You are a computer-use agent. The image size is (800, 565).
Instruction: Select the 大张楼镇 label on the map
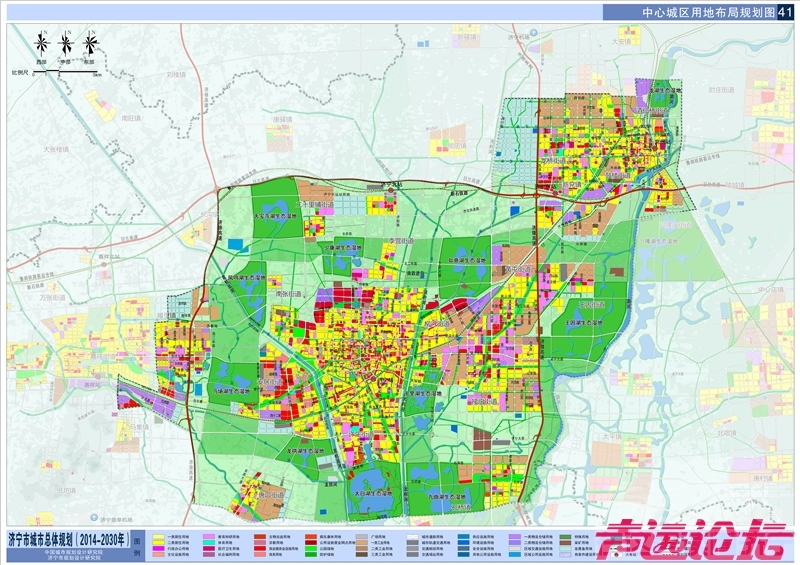(x=56, y=150)
